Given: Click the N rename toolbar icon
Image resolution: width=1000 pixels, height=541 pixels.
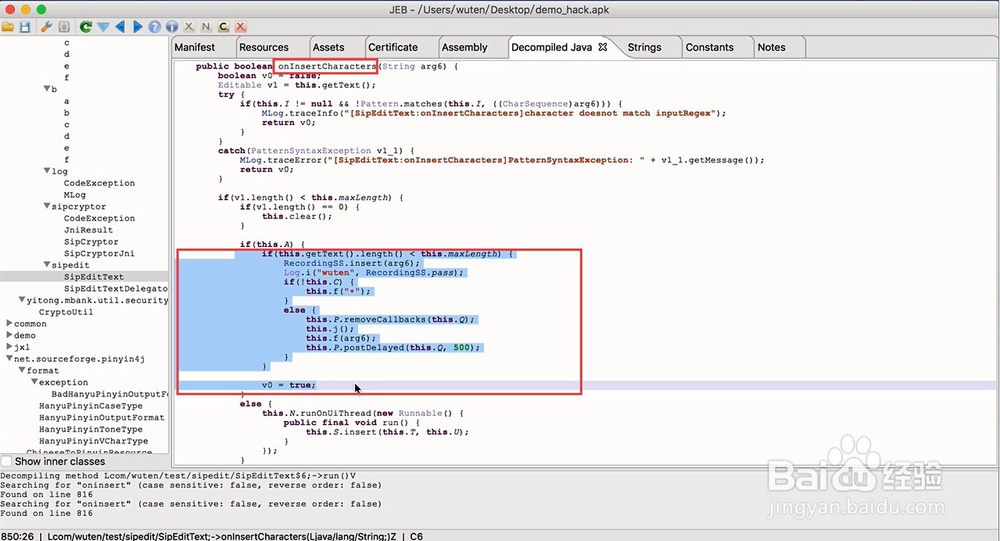Looking at the screenshot, I should click(x=205, y=27).
